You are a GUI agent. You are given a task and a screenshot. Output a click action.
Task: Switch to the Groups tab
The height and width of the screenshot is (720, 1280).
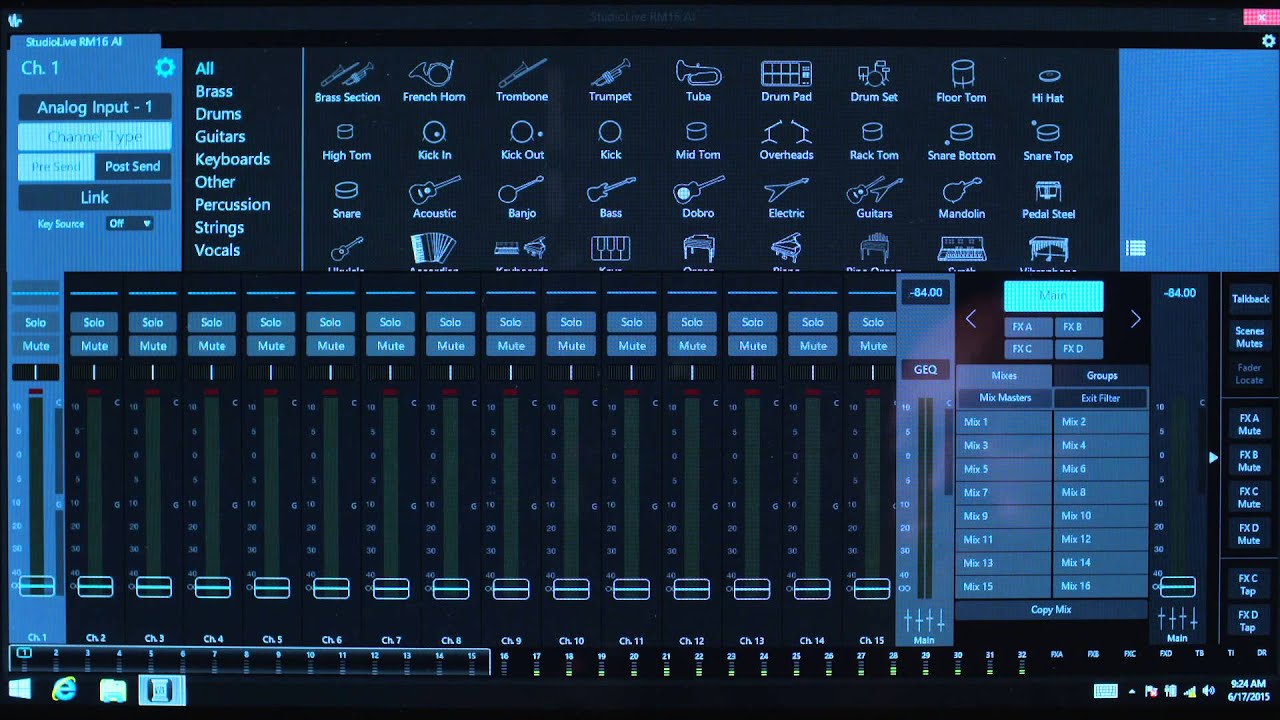[1102, 376]
